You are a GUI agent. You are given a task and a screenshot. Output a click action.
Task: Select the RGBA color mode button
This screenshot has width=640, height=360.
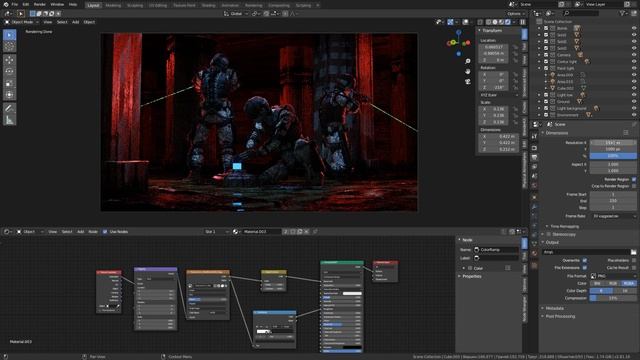pos(629,283)
